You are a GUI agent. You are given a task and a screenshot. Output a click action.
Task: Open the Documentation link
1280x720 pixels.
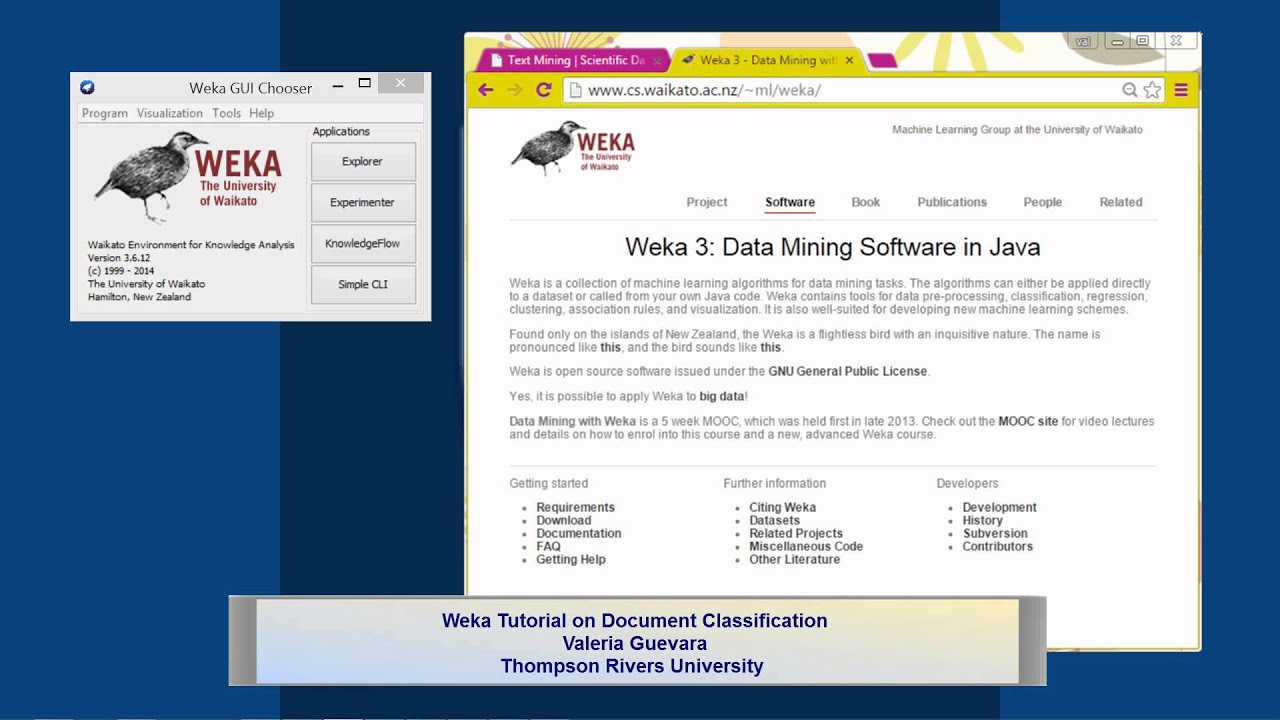[579, 533]
